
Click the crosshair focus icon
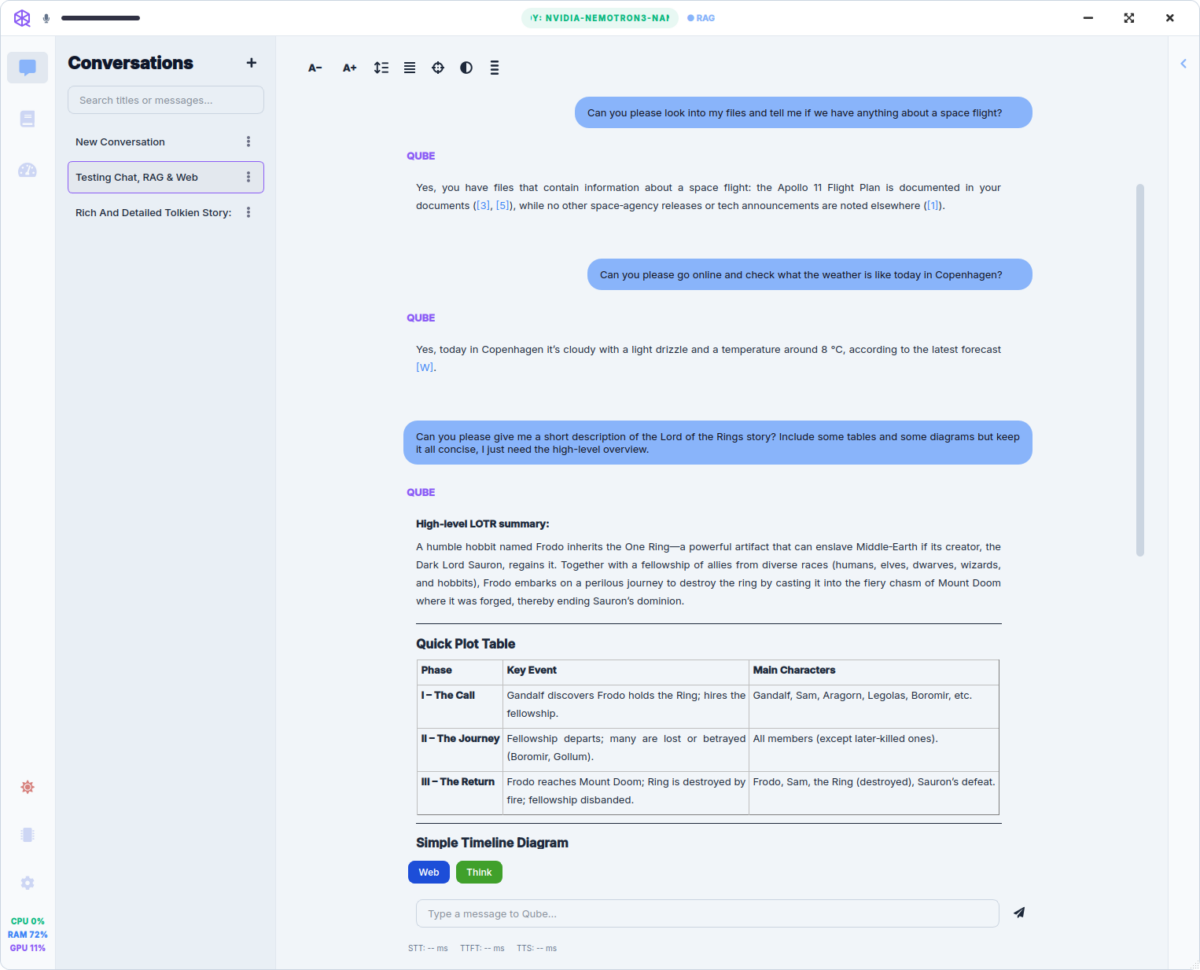pos(438,68)
